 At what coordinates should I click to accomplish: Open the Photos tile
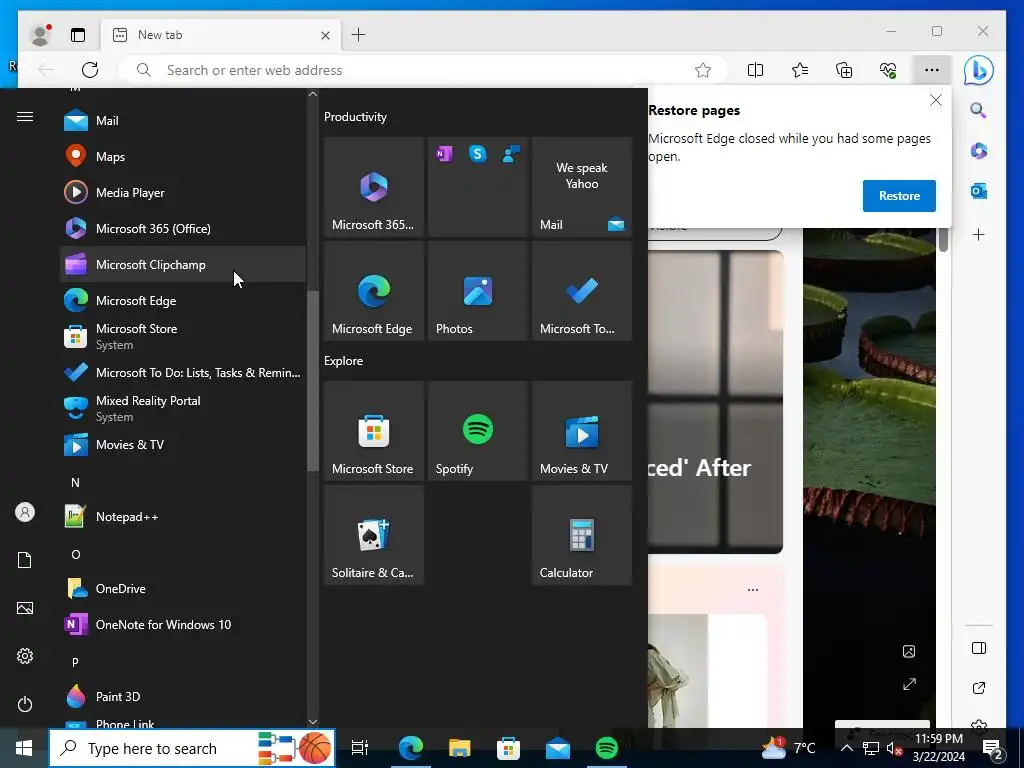[x=478, y=291]
